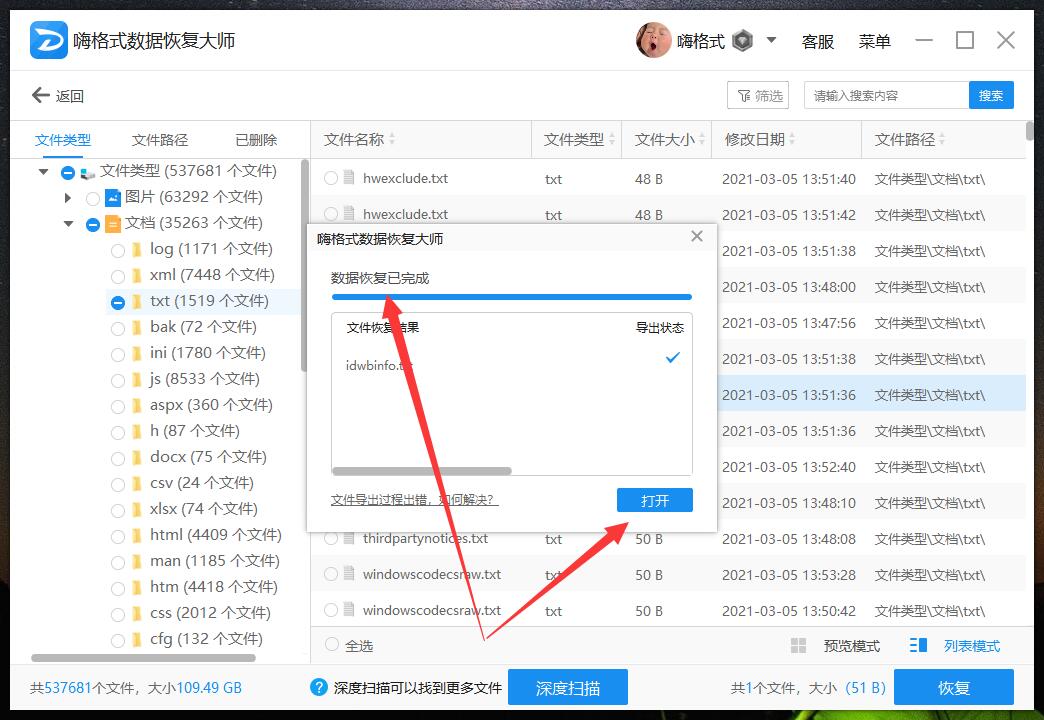The image size is (1044, 720).
Task: Click the xml folder icon
Action: pos(136,276)
